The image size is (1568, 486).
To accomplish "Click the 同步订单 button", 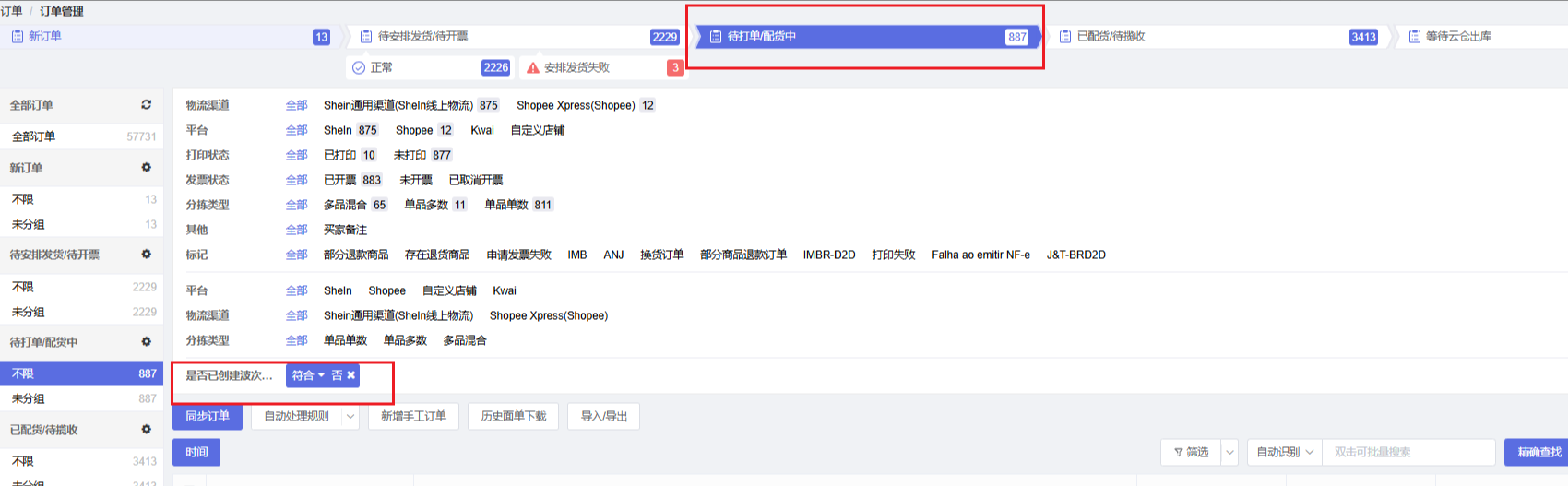I will (x=208, y=417).
